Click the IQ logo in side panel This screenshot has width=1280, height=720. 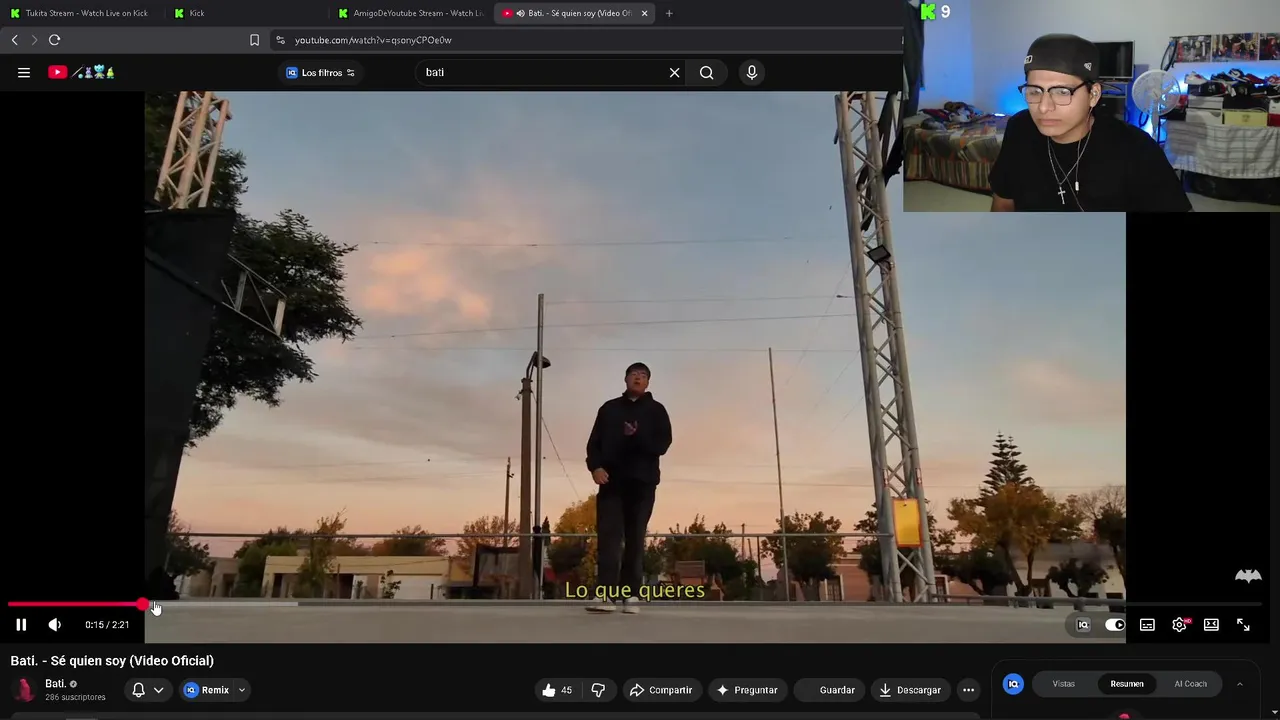click(x=1013, y=684)
